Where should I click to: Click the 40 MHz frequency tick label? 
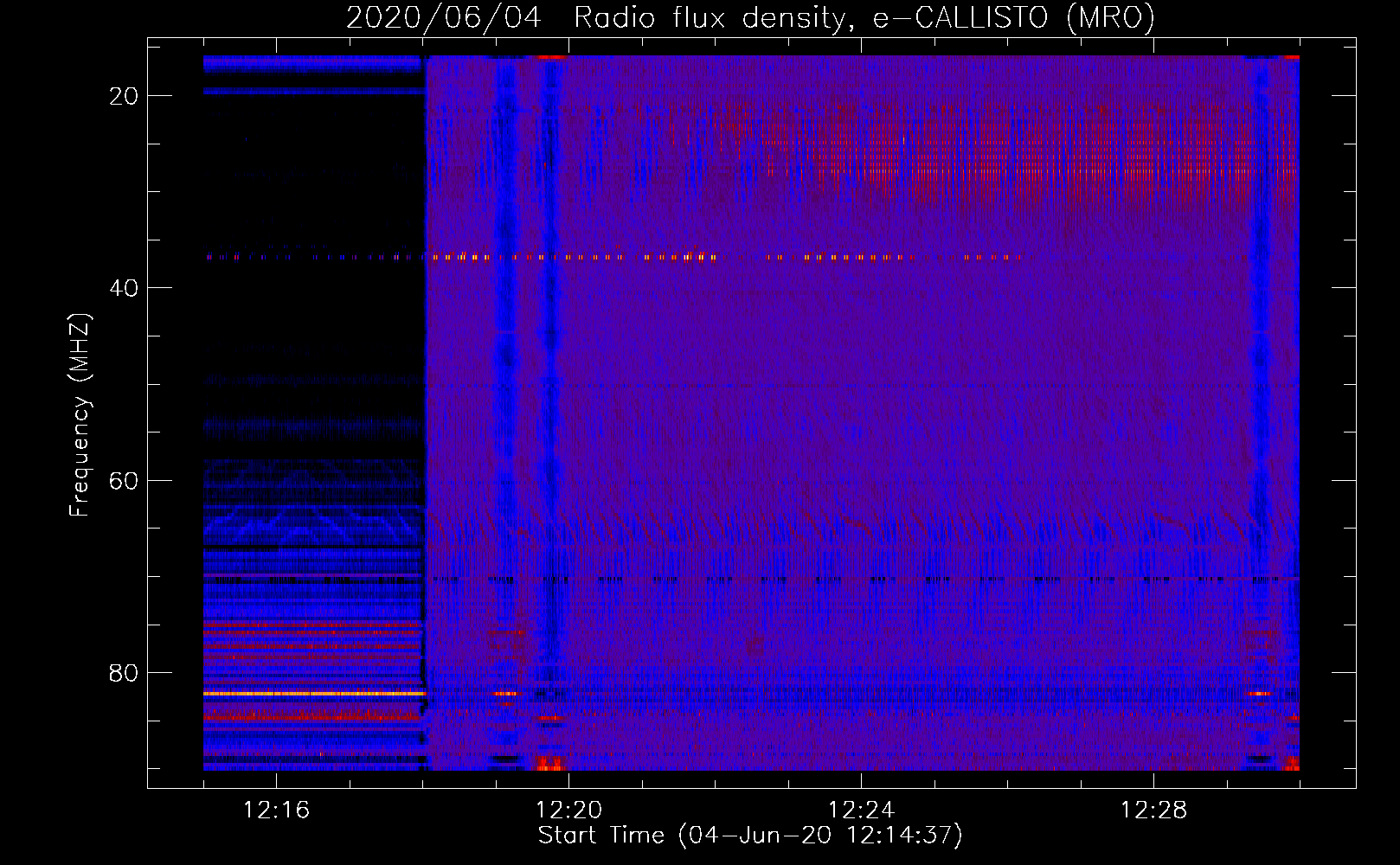[x=124, y=288]
